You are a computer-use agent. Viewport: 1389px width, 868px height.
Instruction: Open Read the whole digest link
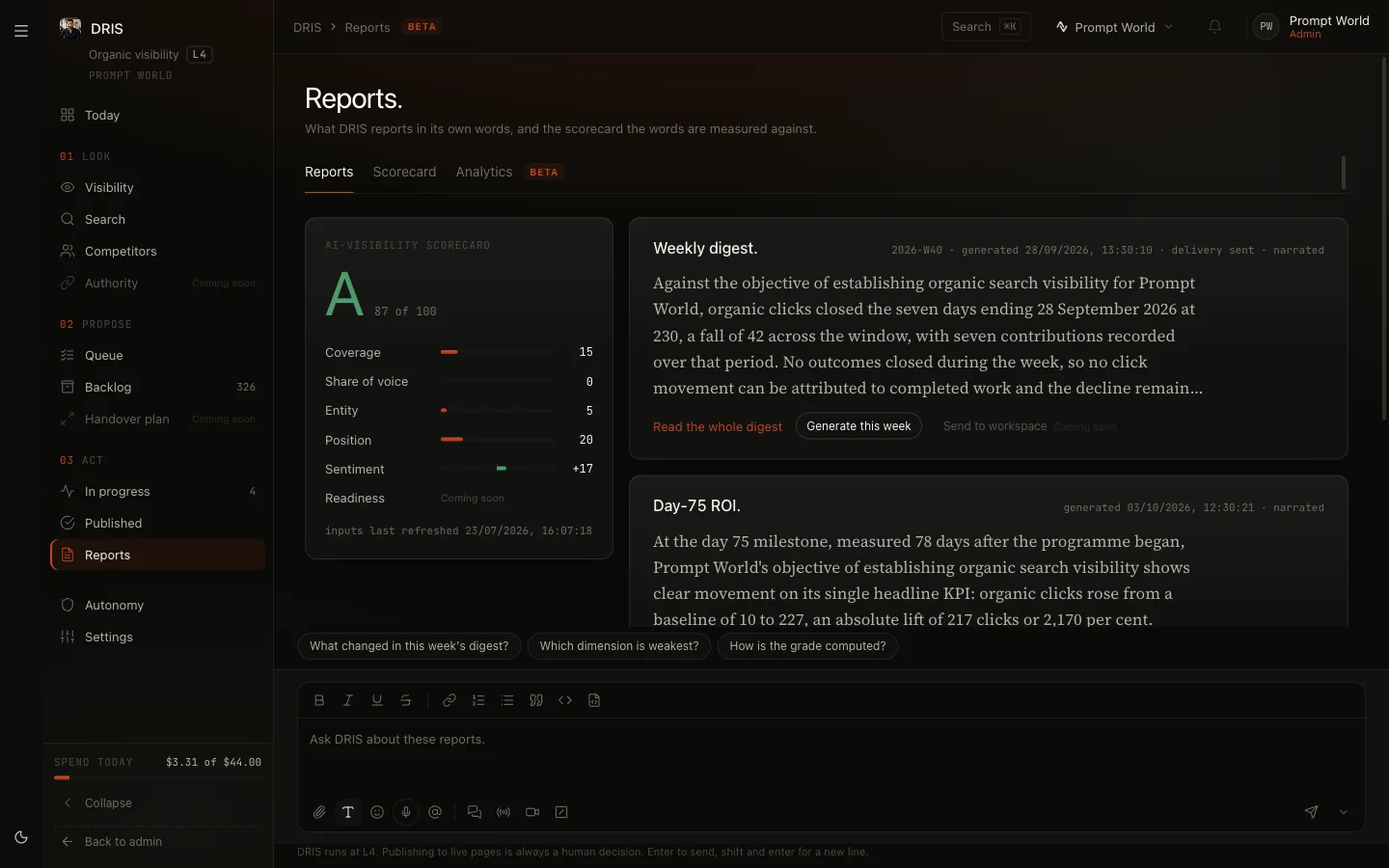pyautogui.click(x=718, y=426)
